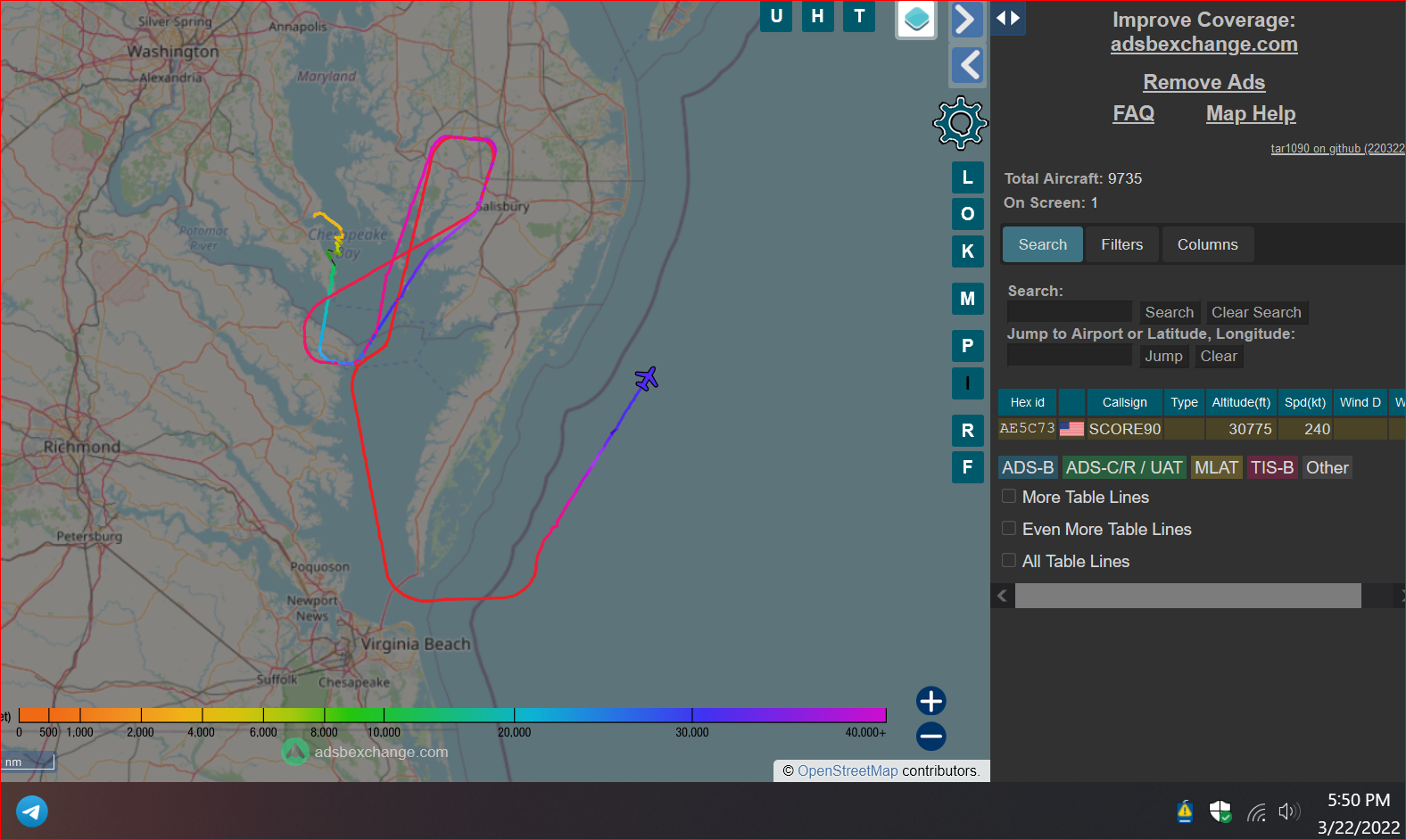Image resolution: width=1406 pixels, height=840 pixels.
Task: Click the yellow warning tray notification icon
Action: click(1185, 811)
